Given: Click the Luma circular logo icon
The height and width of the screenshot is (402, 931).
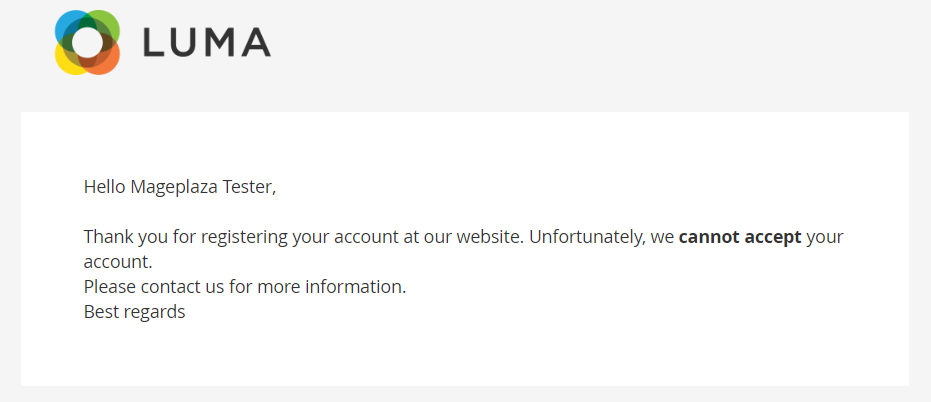Looking at the screenshot, I should tap(88, 42).
